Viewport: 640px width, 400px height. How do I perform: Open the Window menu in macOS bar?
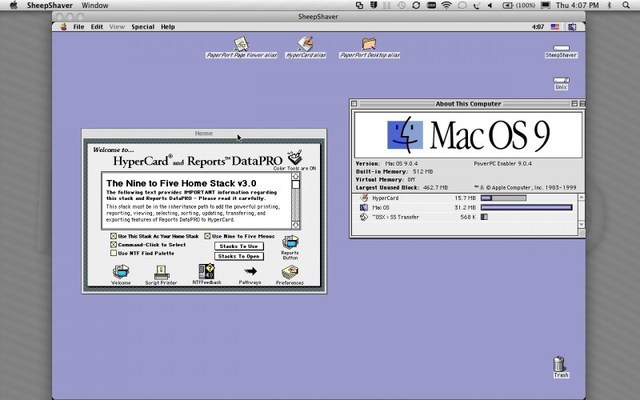tap(95, 5)
